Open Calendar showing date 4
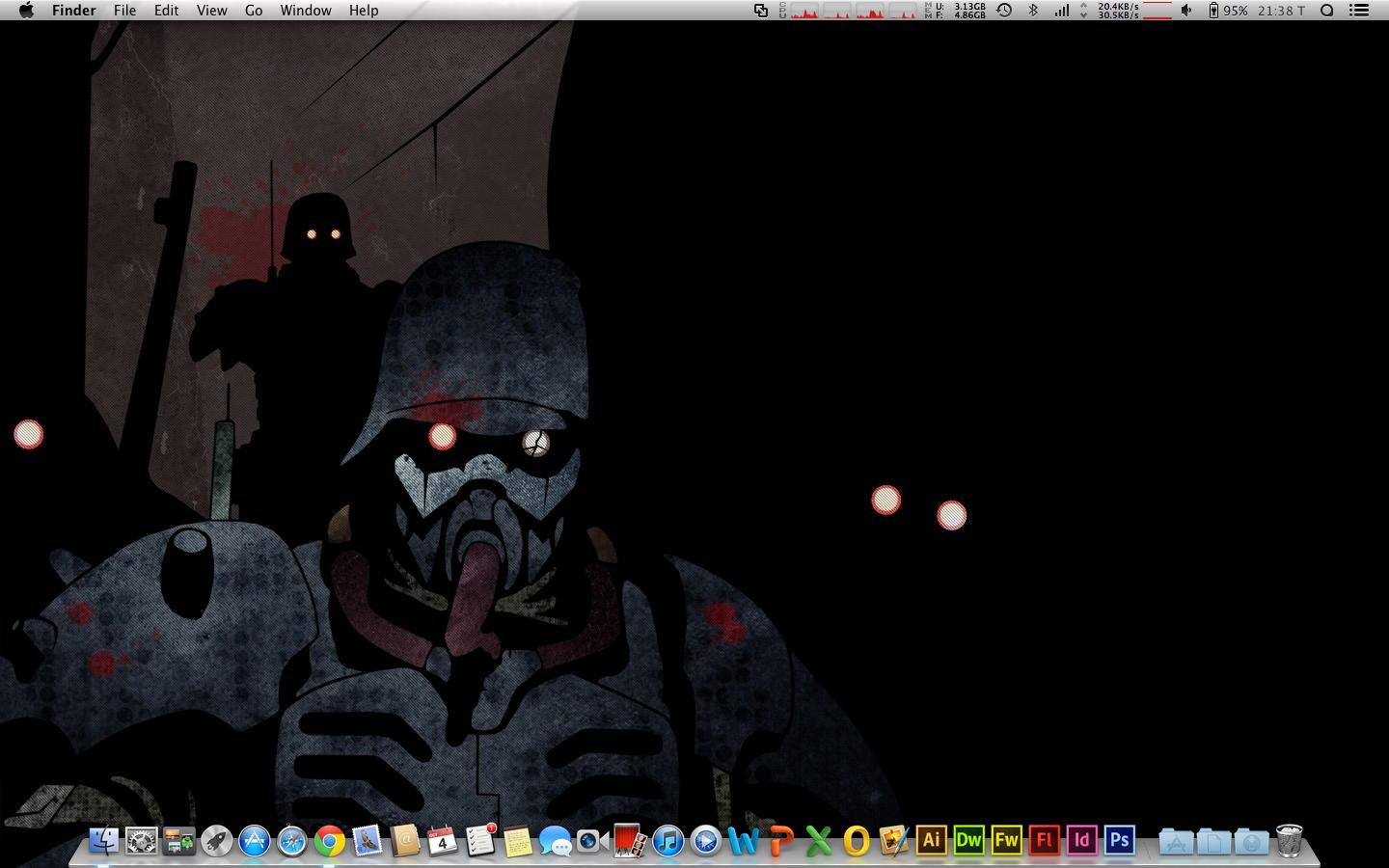Screen dimensions: 1389x868 coord(443,841)
